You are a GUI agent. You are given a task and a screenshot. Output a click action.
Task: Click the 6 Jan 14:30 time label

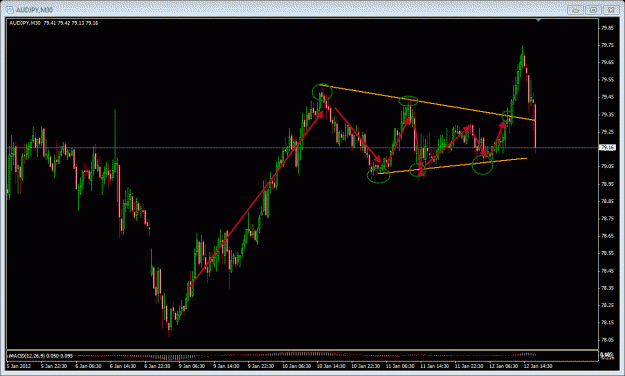[123, 366]
